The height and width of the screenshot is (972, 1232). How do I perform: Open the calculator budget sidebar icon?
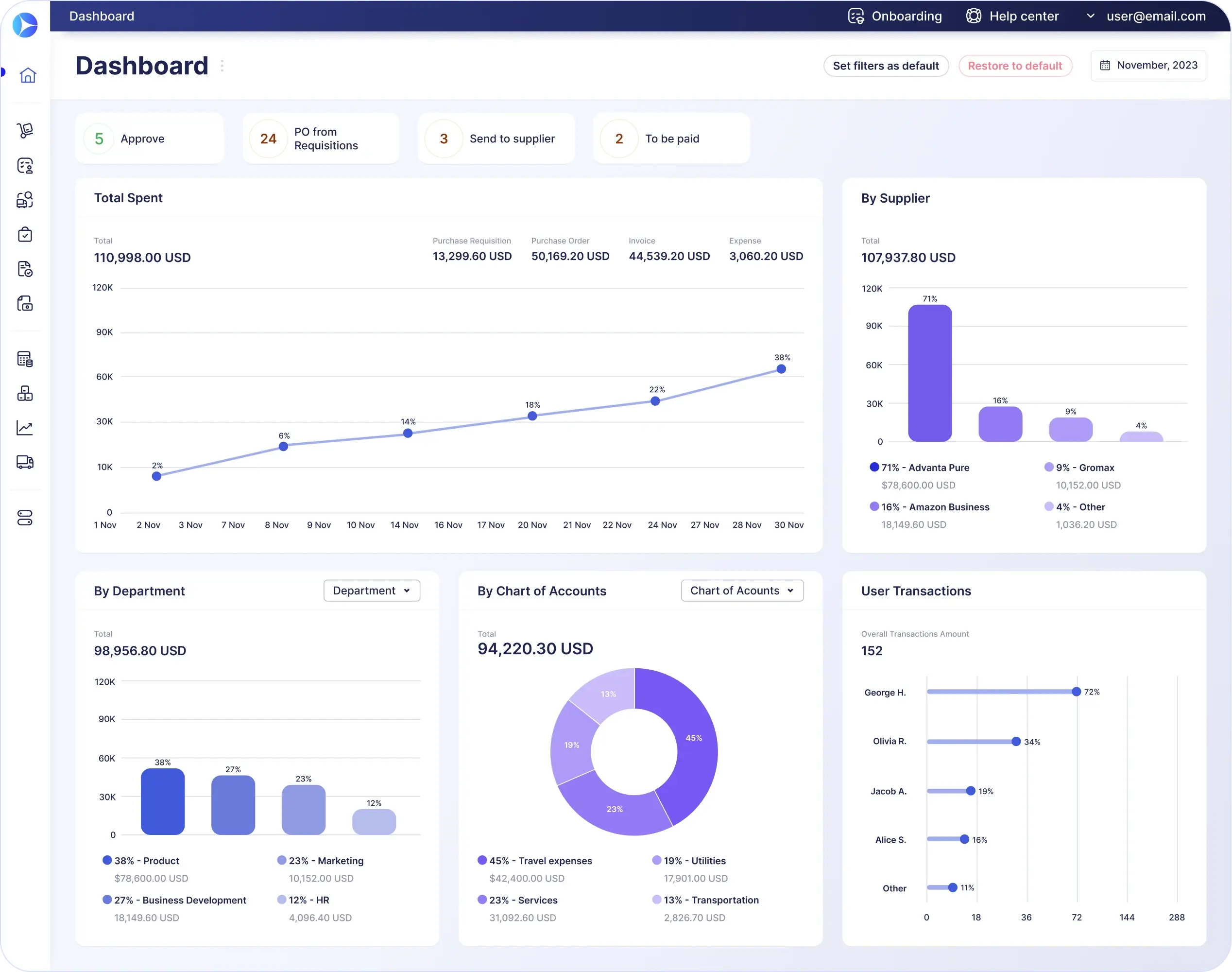click(x=25, y=359)
